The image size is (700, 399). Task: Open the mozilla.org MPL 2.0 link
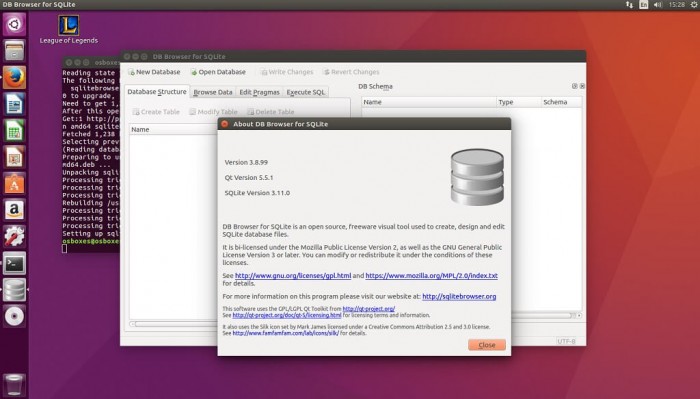pos(431,276)
